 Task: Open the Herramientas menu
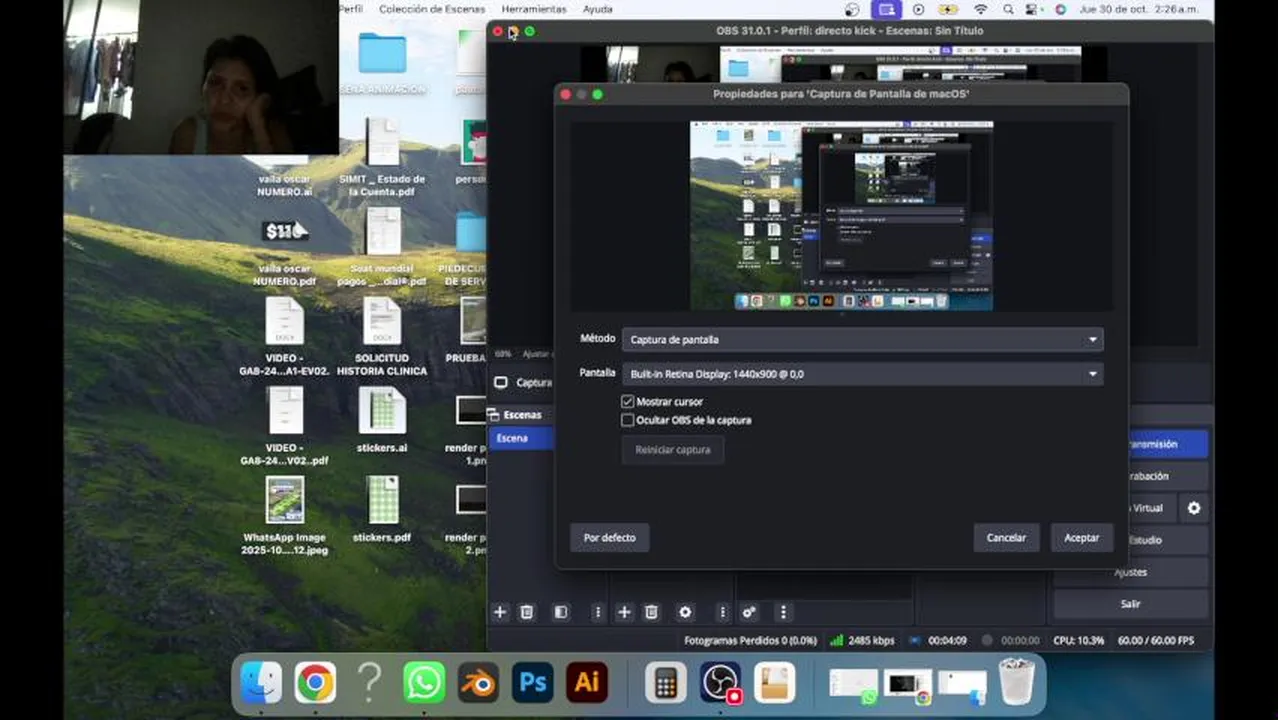coord(534,9)
